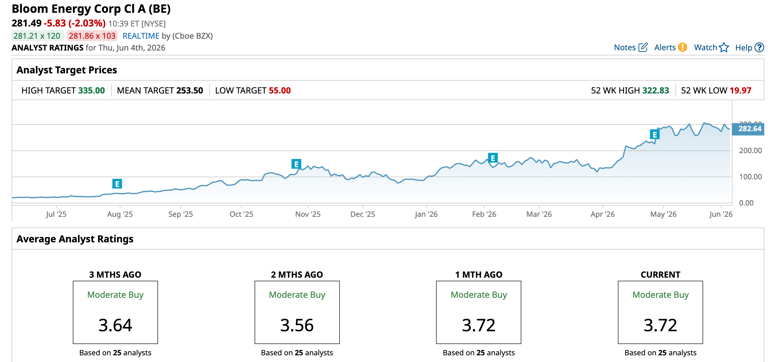
Task: Open the Help question mark icon
Action: pos(759,48)
